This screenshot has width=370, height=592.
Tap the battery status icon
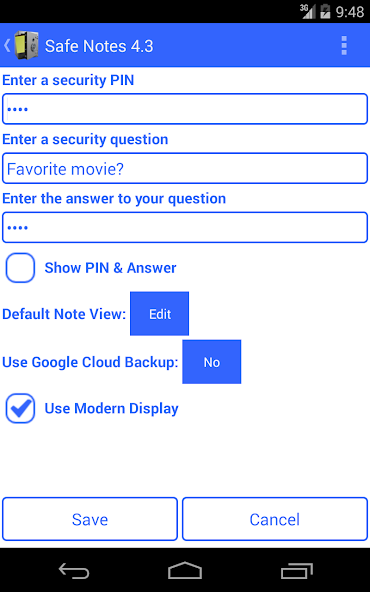(x=325, y=12)
